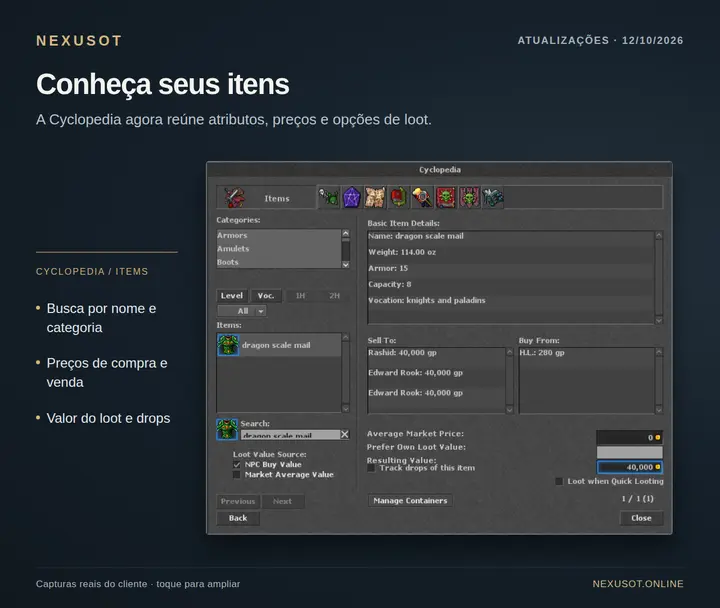The image size is (720, 608).
Task: Click the Armor: 15 detail row
Action: (x=511, y=268)
